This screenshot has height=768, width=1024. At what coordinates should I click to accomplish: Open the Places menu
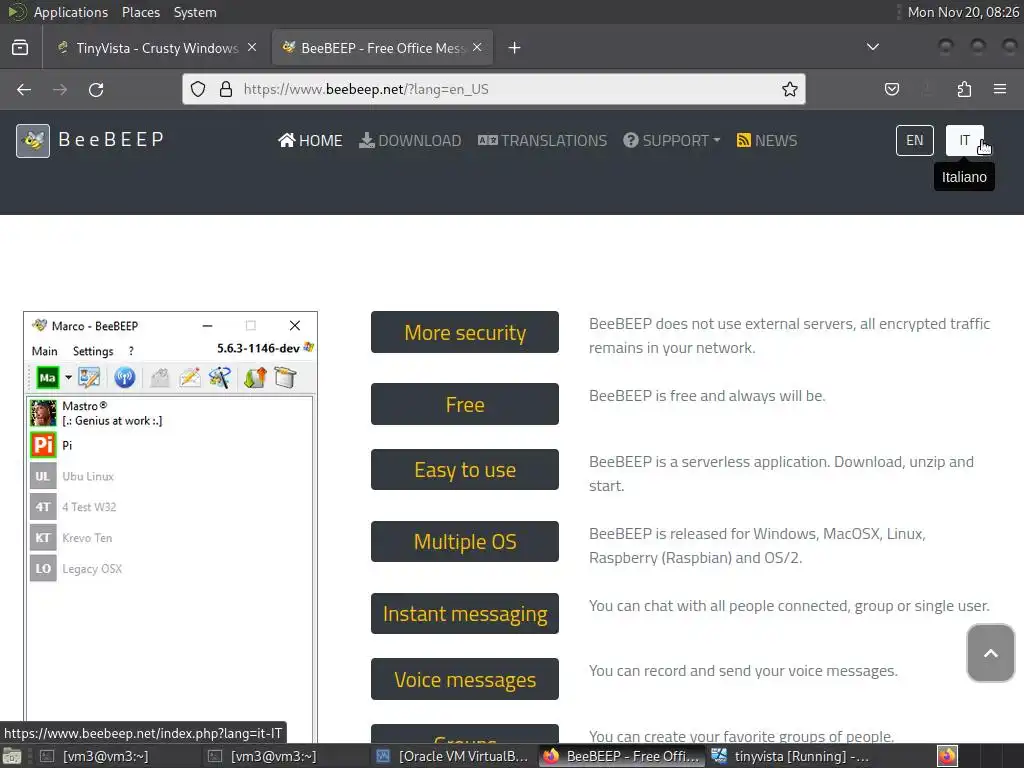pyautogui.click(x=140, y=12)
